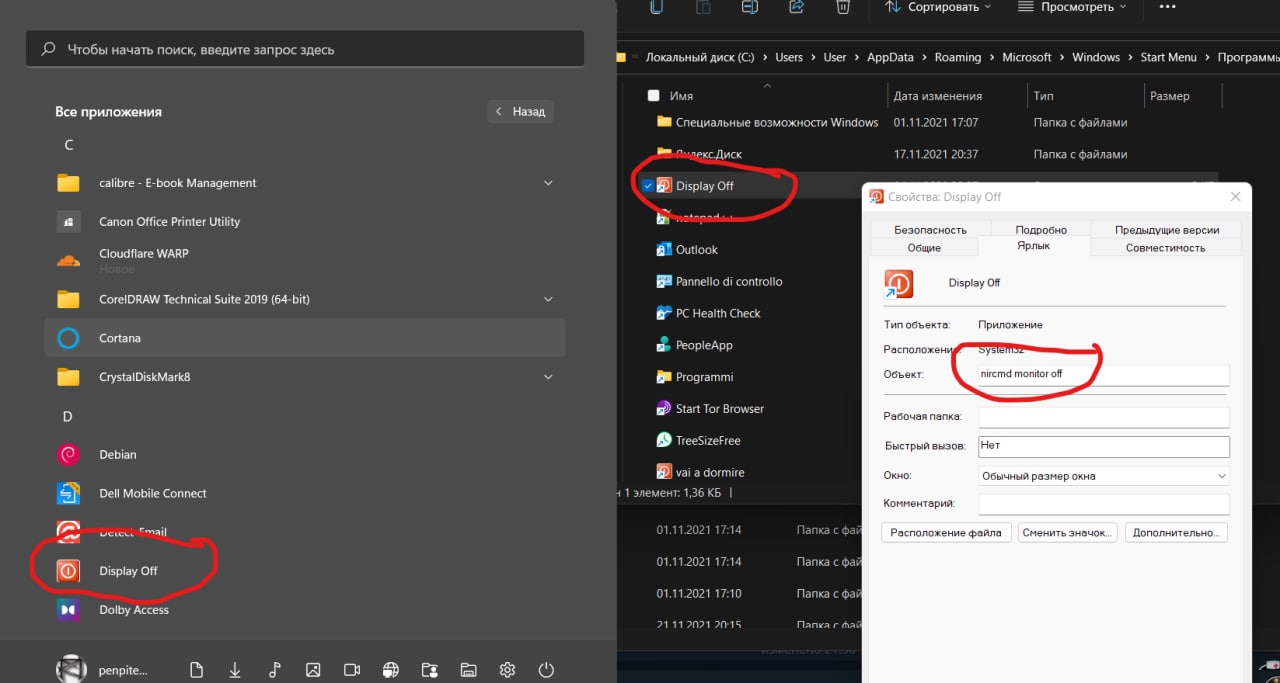1280x683 pixels.
Task: Click breadcrumb chevron after Start Menu
Action: point(1207,58)
